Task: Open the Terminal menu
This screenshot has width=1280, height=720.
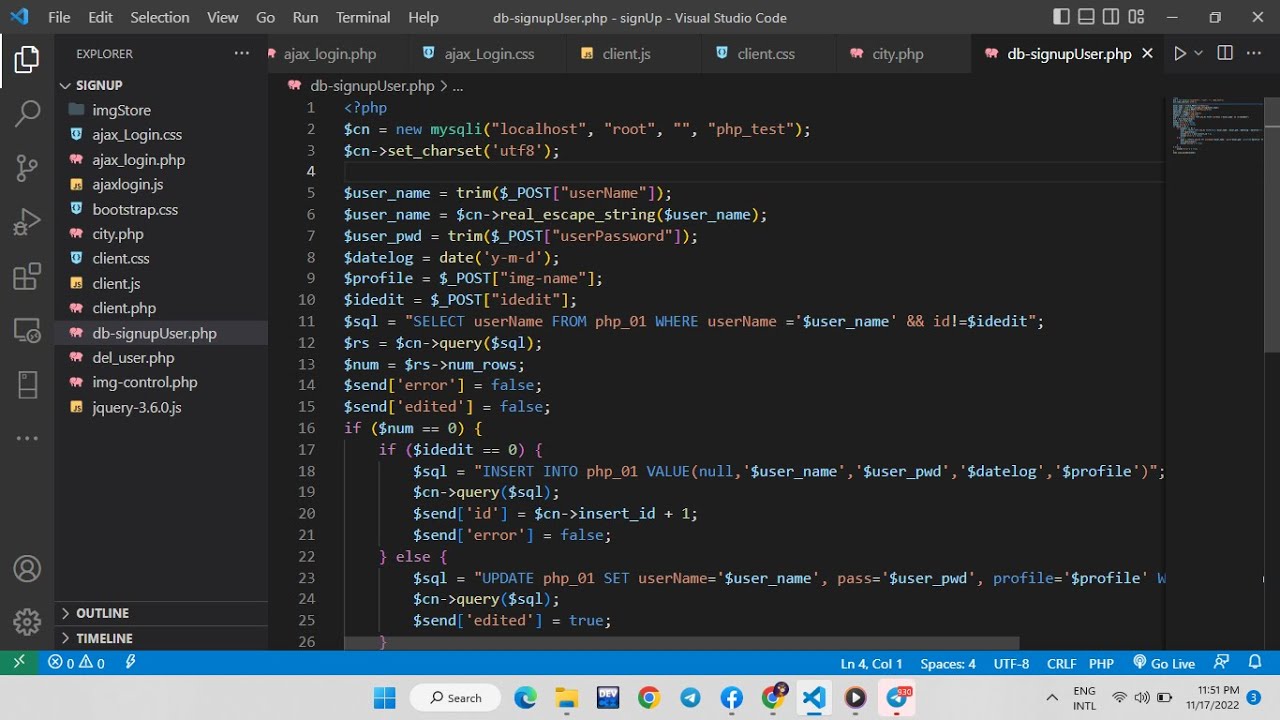Action: 363,17
